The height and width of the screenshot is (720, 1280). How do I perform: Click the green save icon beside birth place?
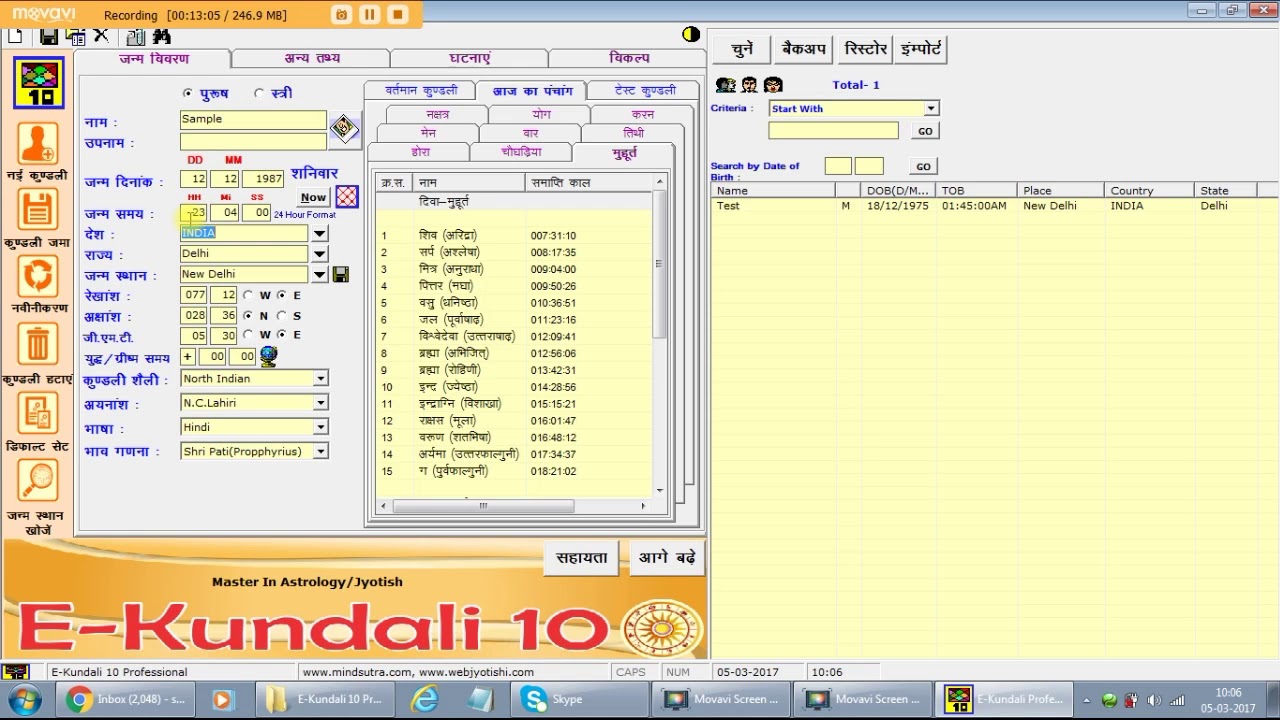341,275
